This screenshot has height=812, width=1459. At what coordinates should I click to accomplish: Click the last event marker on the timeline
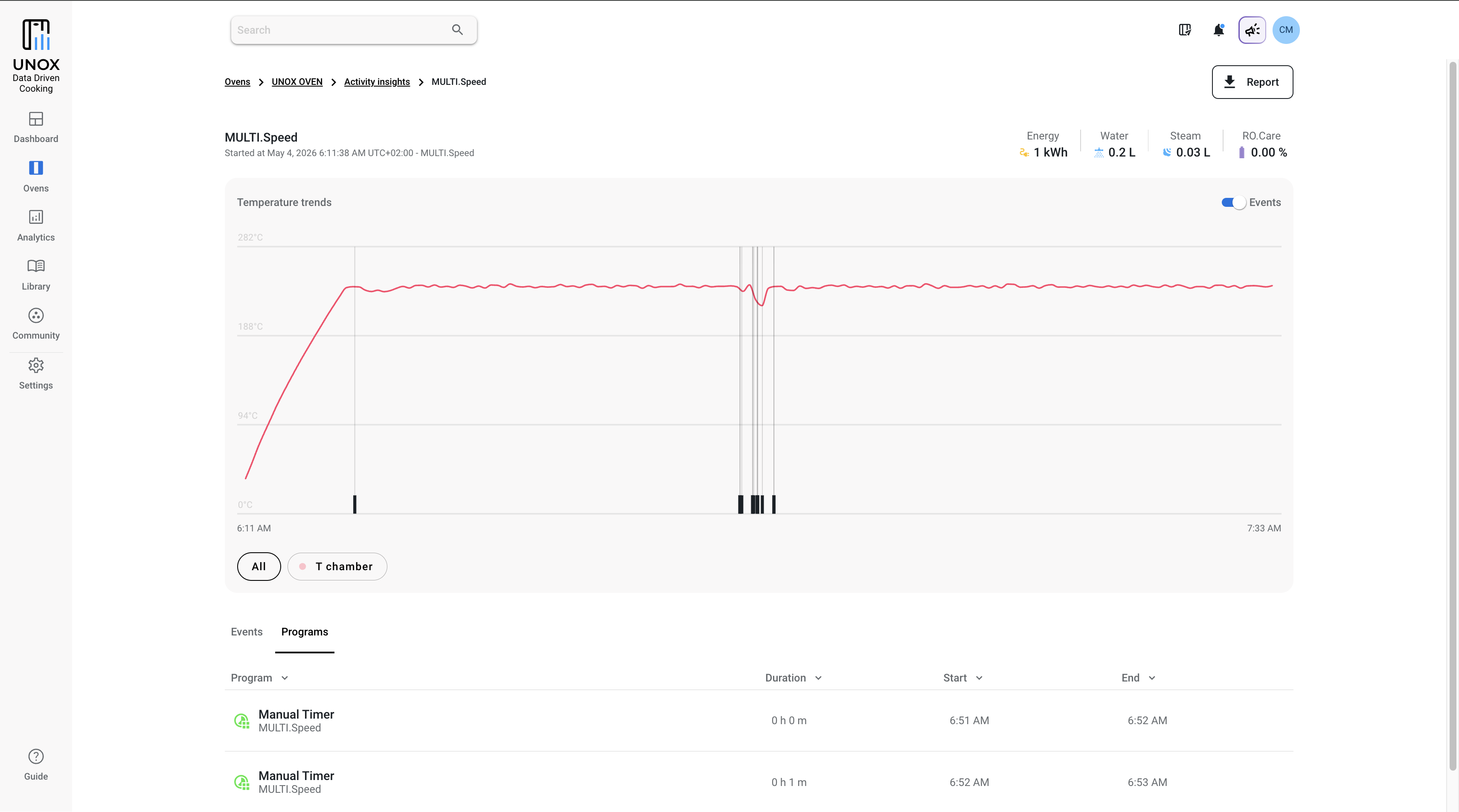(774, 504)
